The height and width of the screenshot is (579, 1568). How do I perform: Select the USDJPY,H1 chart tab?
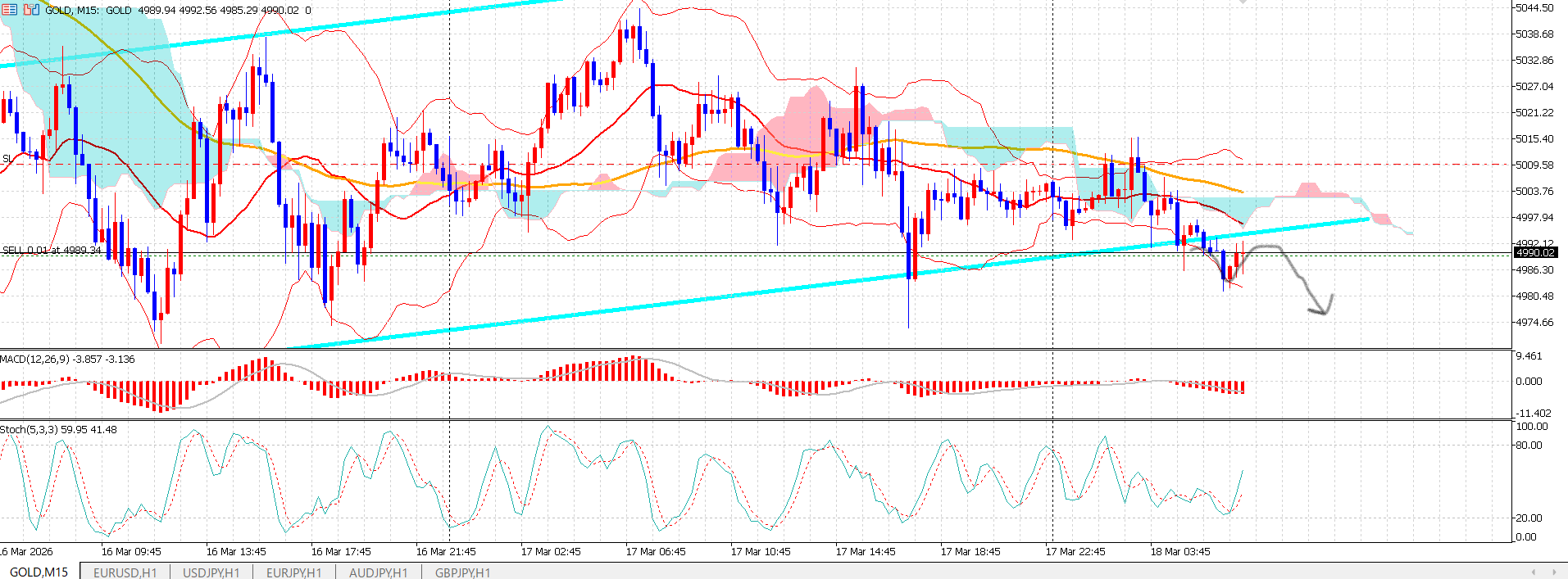(x=211, y=572)
